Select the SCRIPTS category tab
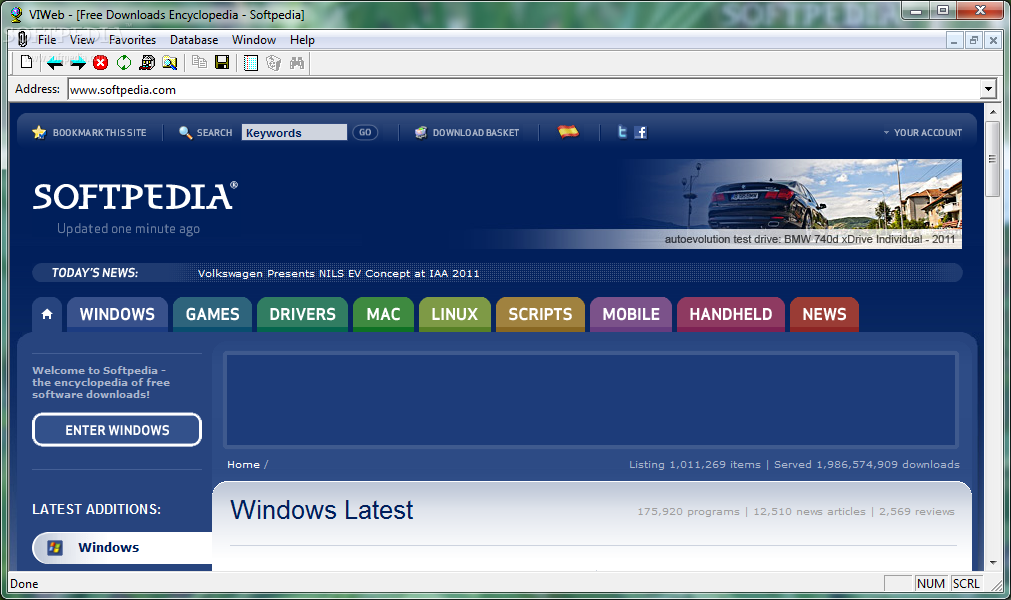This screenshot has height=600, width=1011. 540,315
